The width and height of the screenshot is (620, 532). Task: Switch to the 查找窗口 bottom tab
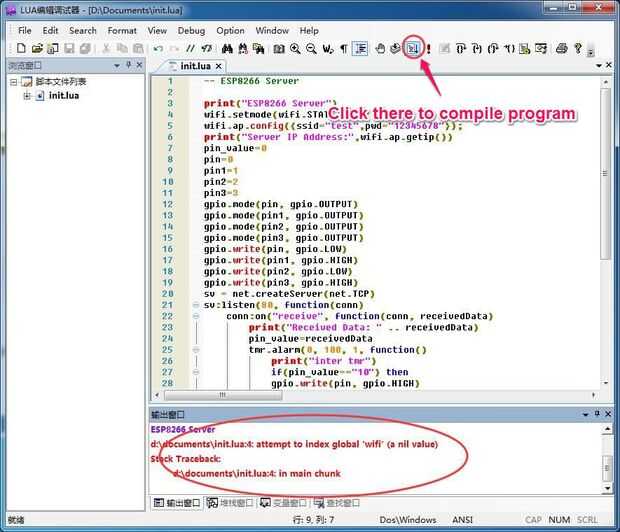[x=337, y=503]
